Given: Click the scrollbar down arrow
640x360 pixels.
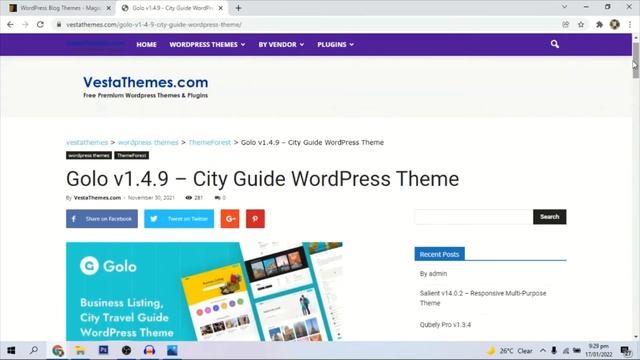Looking at the screenshot, I should click(x=636, y=337).
